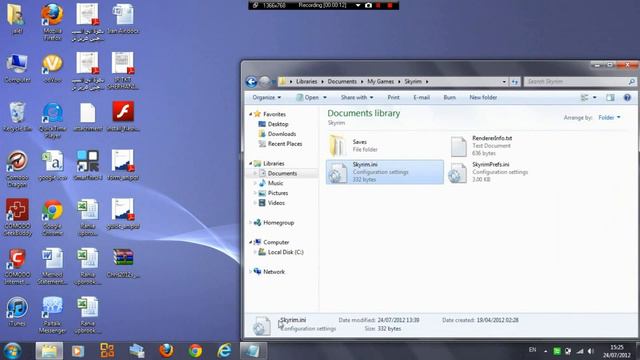Open the Start menu orb
This screenshot has width=640, height=360.
[x=12, y=351]
